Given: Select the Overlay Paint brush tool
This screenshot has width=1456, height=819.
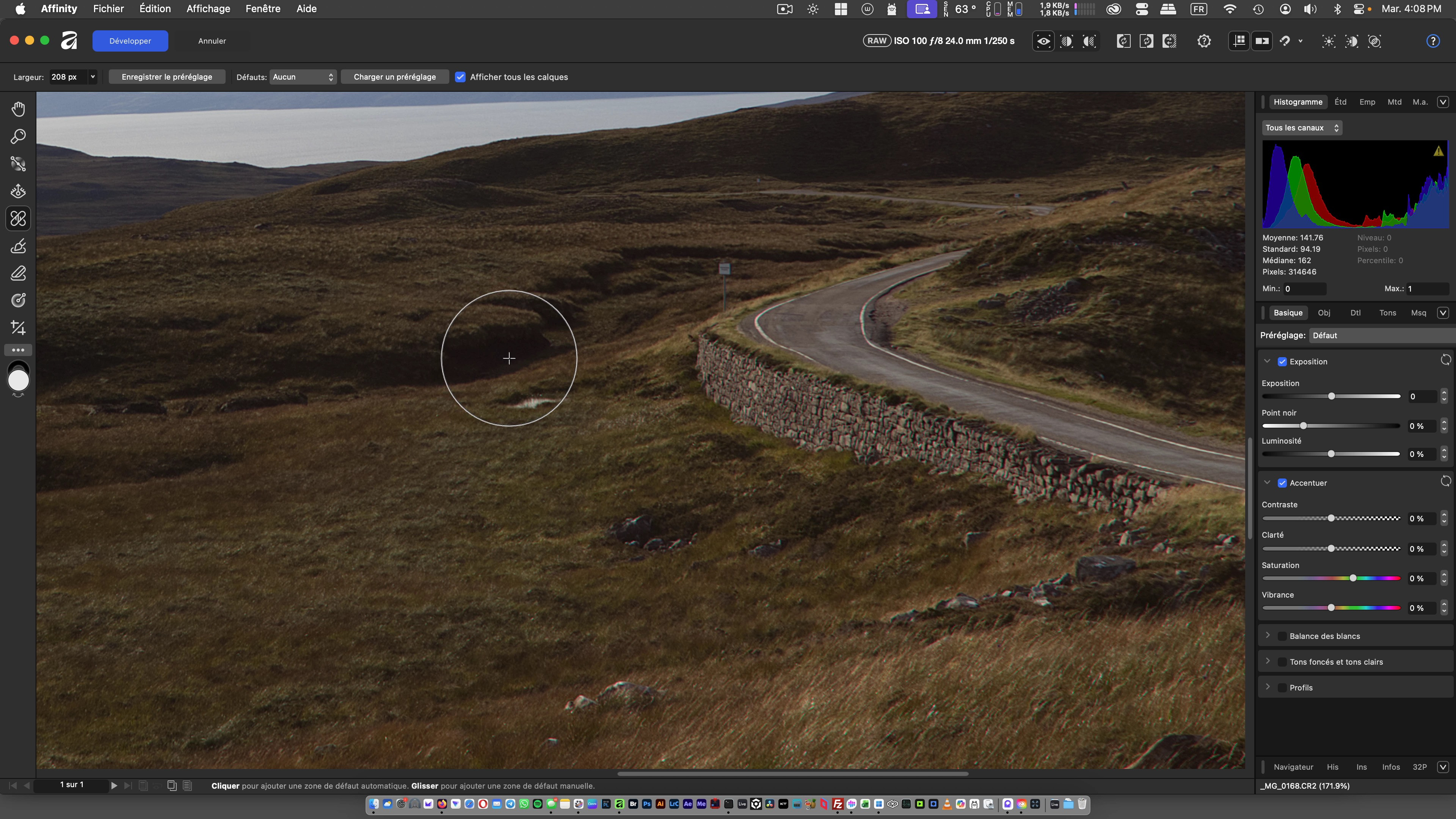Looking at the screenshot, I should 18,246.
